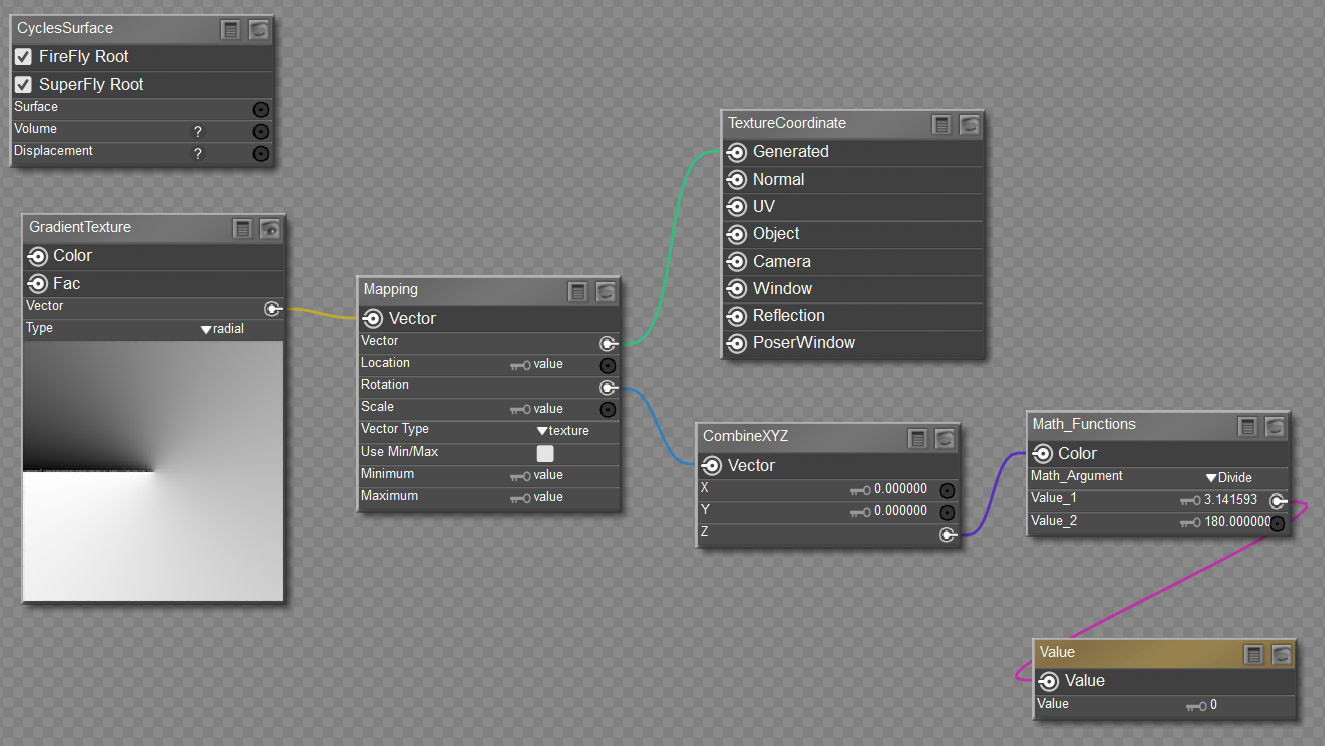1325x746 pixels.
Task: Click the Mapping Scale input socket
Action: (x=607, y=409)
